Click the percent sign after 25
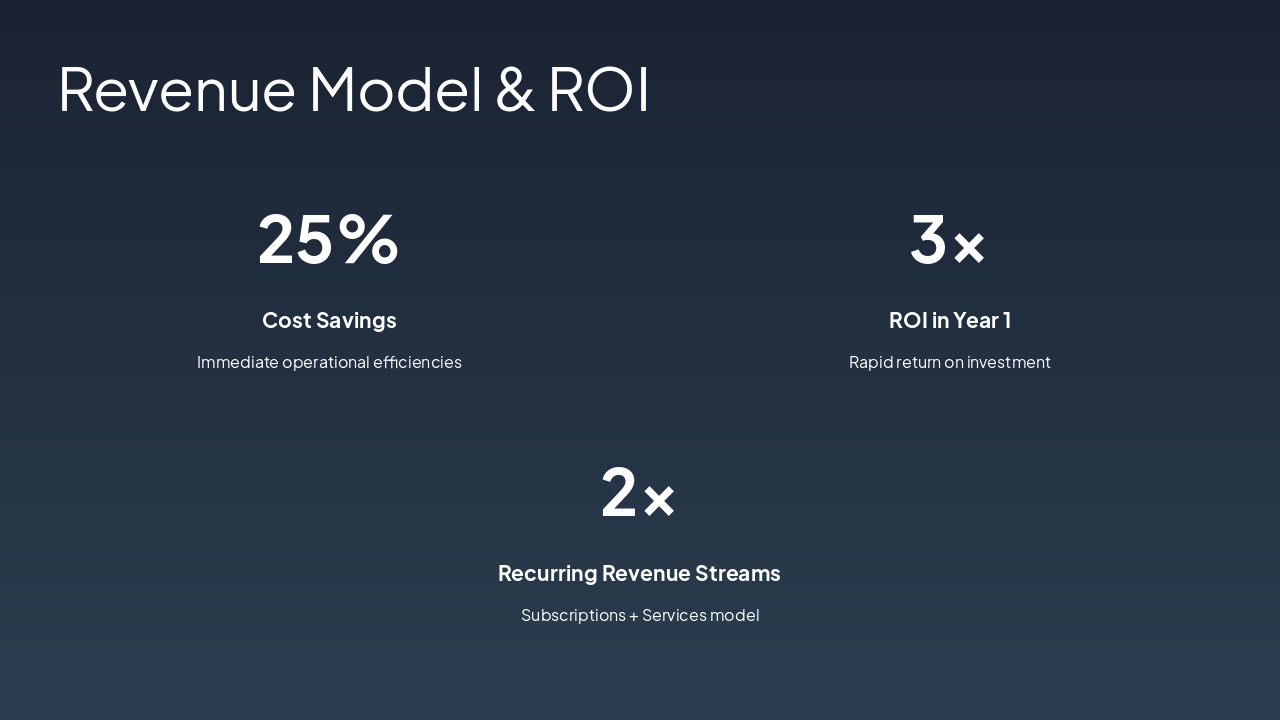This screenshot has height=720, width=1280. [x=368, y=240]
